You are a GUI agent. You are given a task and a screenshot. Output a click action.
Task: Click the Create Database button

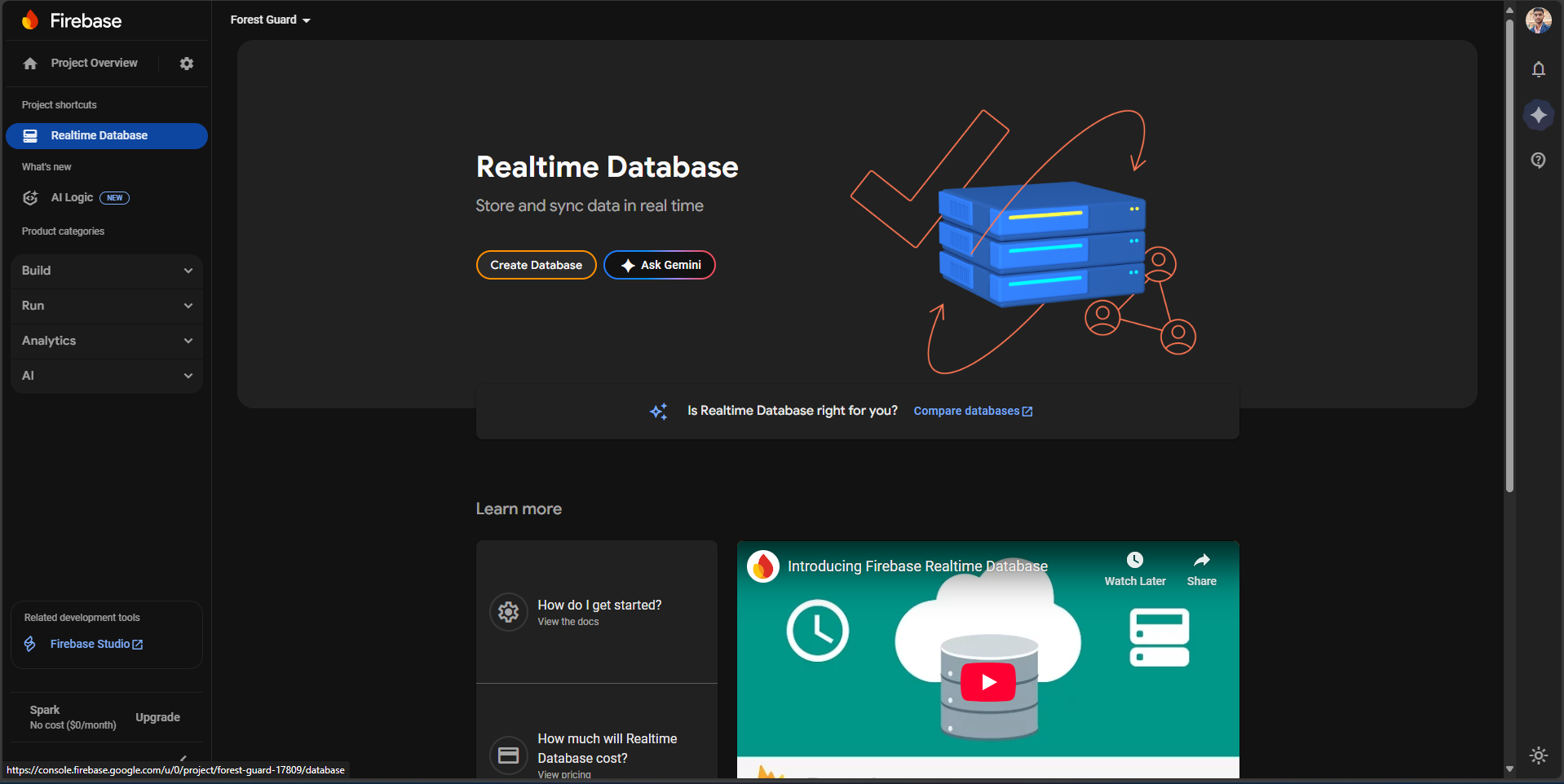point(536,265)
